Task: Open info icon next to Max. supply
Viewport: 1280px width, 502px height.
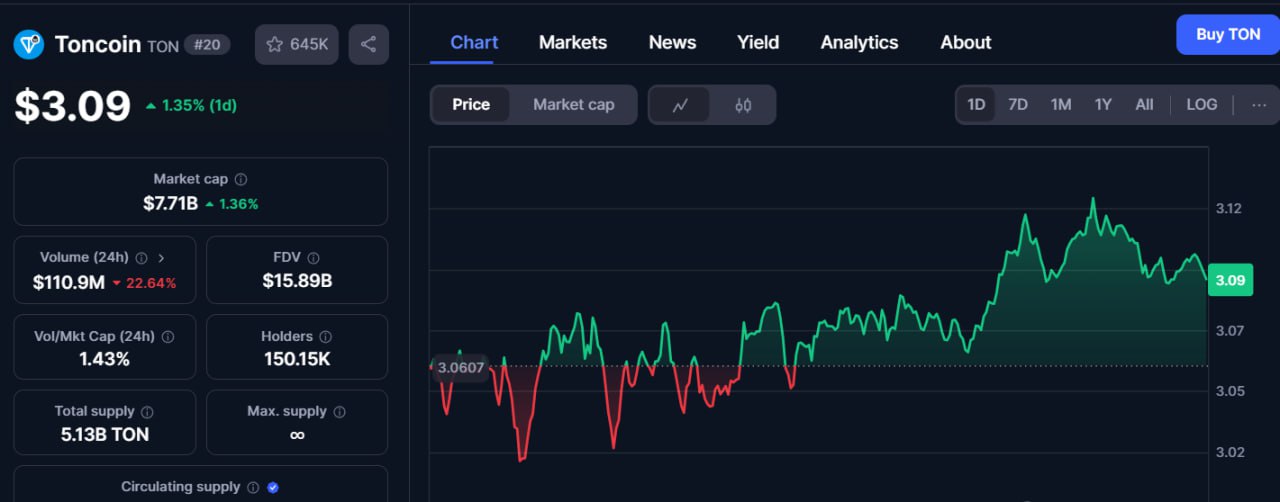Action: (339, 412)
